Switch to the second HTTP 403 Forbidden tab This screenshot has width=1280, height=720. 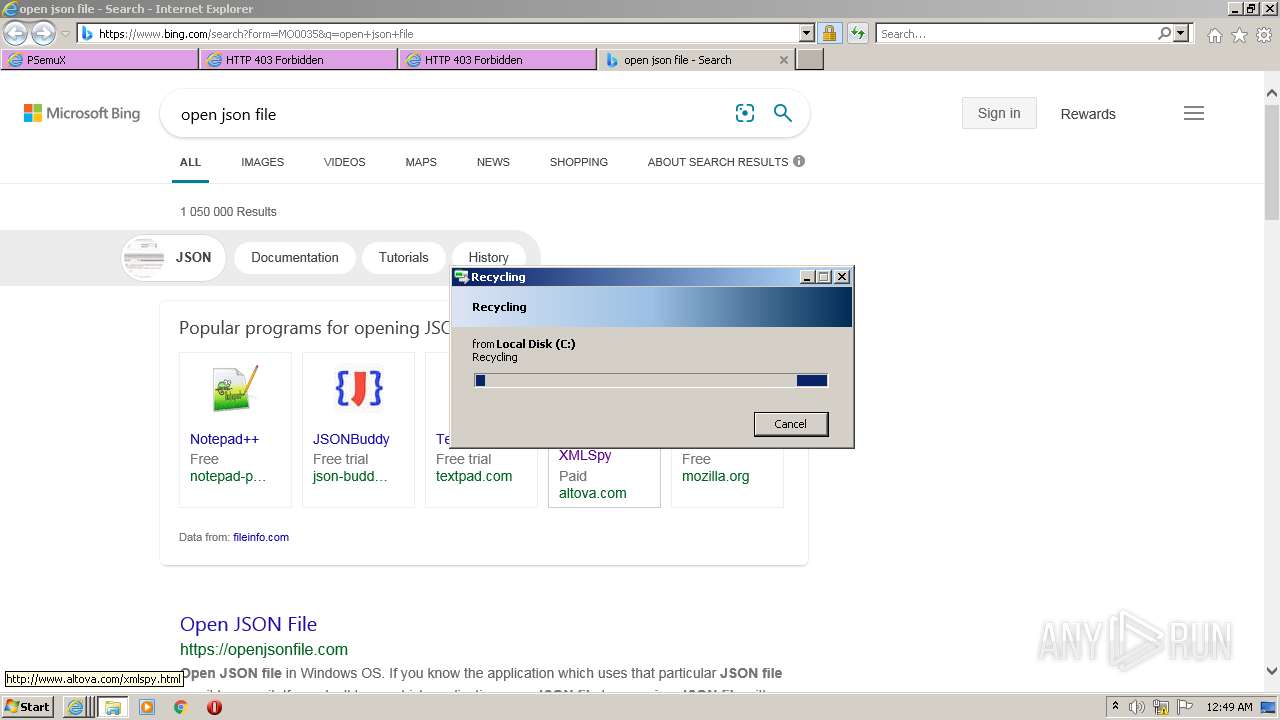(497, 60)
